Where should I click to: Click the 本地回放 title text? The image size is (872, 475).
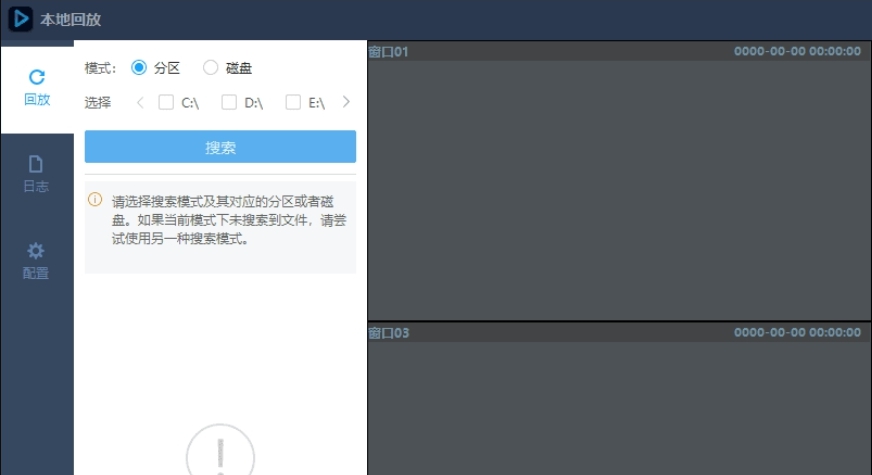coord(71,20)
